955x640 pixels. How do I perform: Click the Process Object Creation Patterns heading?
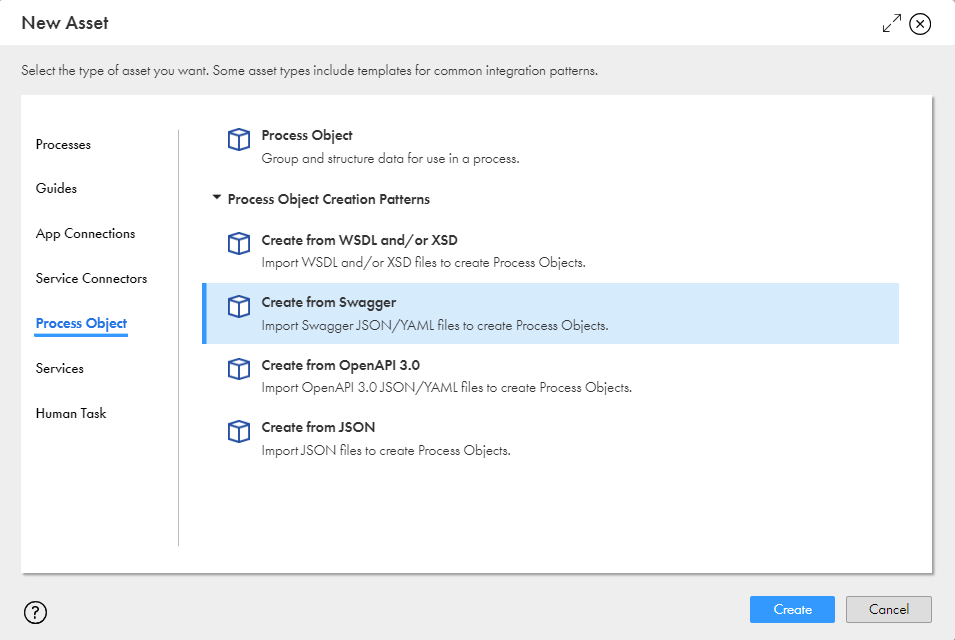pyautogui.click(x=328, y=199)
